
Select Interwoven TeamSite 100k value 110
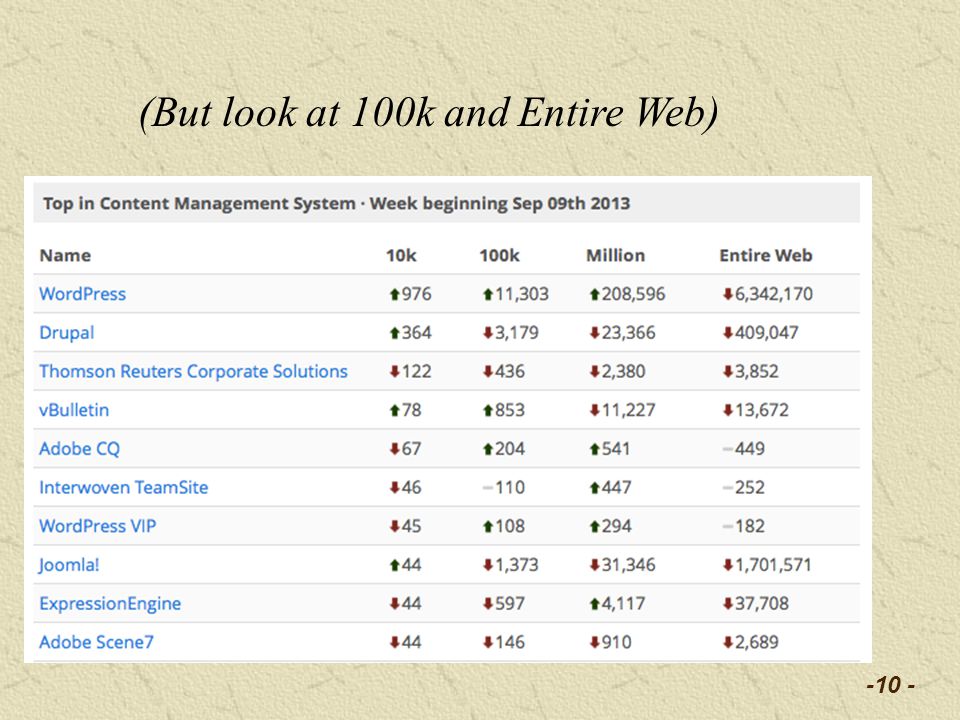(509, 487)
